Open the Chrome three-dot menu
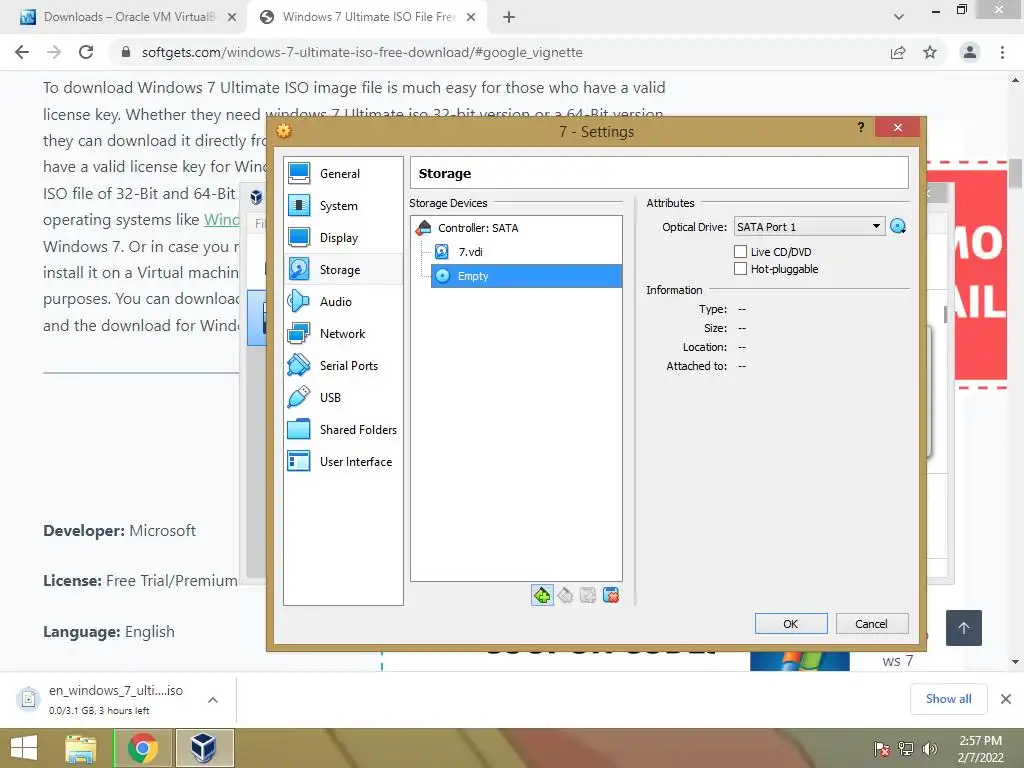 pyautogui.click(x=1002, y=52)
